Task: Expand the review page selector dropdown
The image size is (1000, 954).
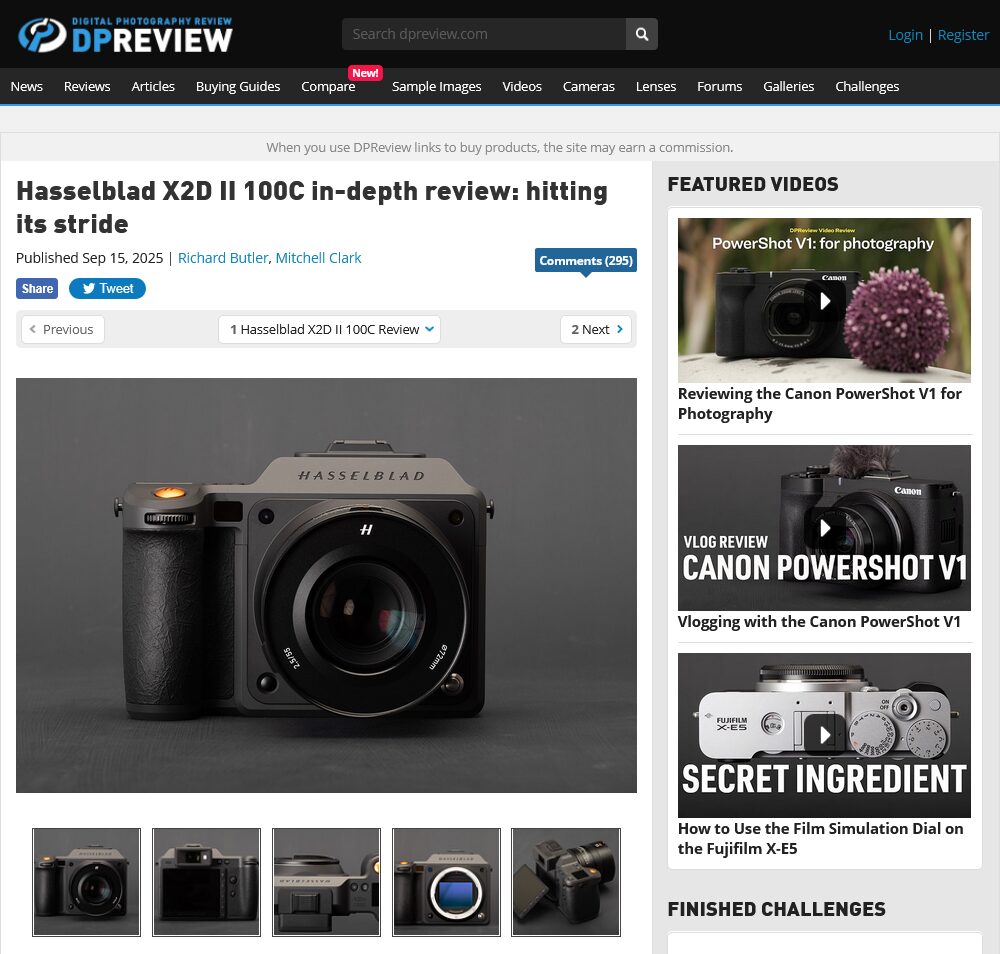Action: pyautogui.click(x=329, y=330)
